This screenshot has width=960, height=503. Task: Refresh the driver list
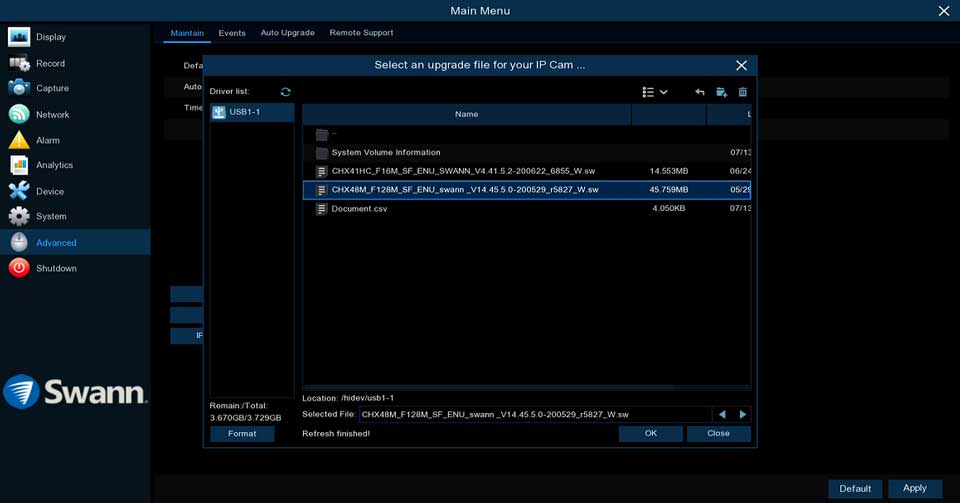[286, 92]
